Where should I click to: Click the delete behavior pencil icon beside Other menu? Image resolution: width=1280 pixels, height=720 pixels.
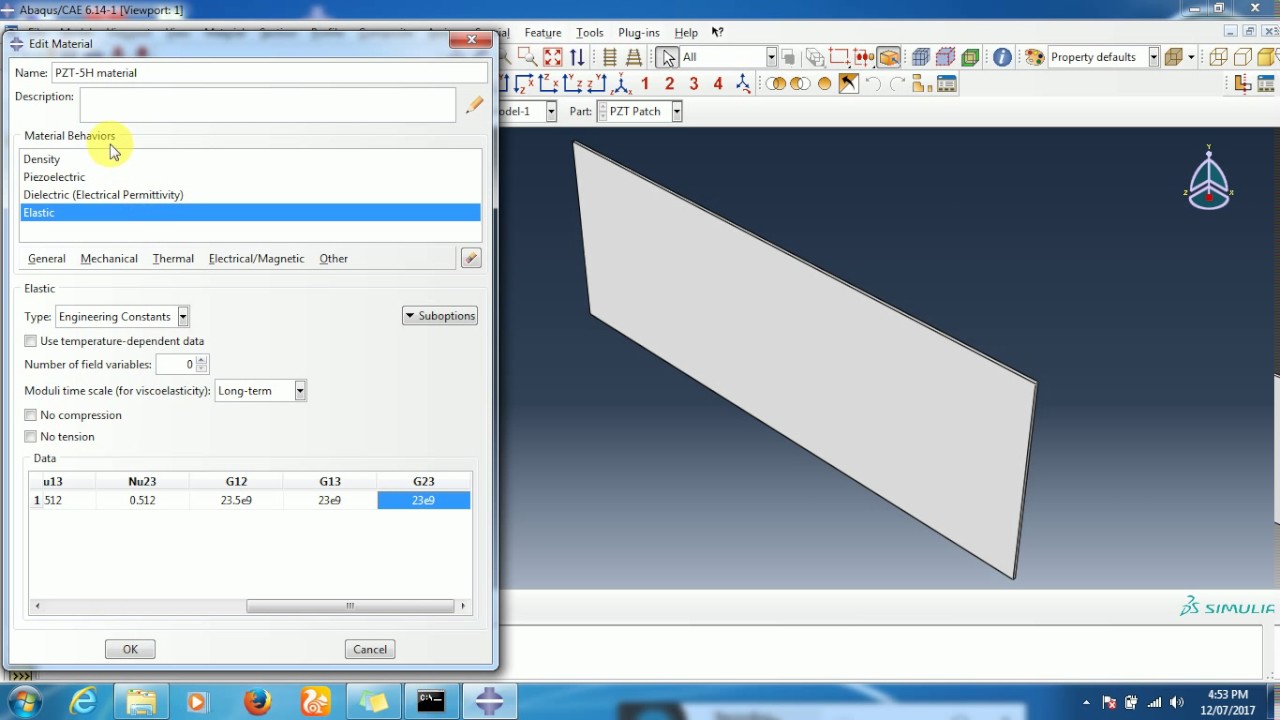point(471,258)
